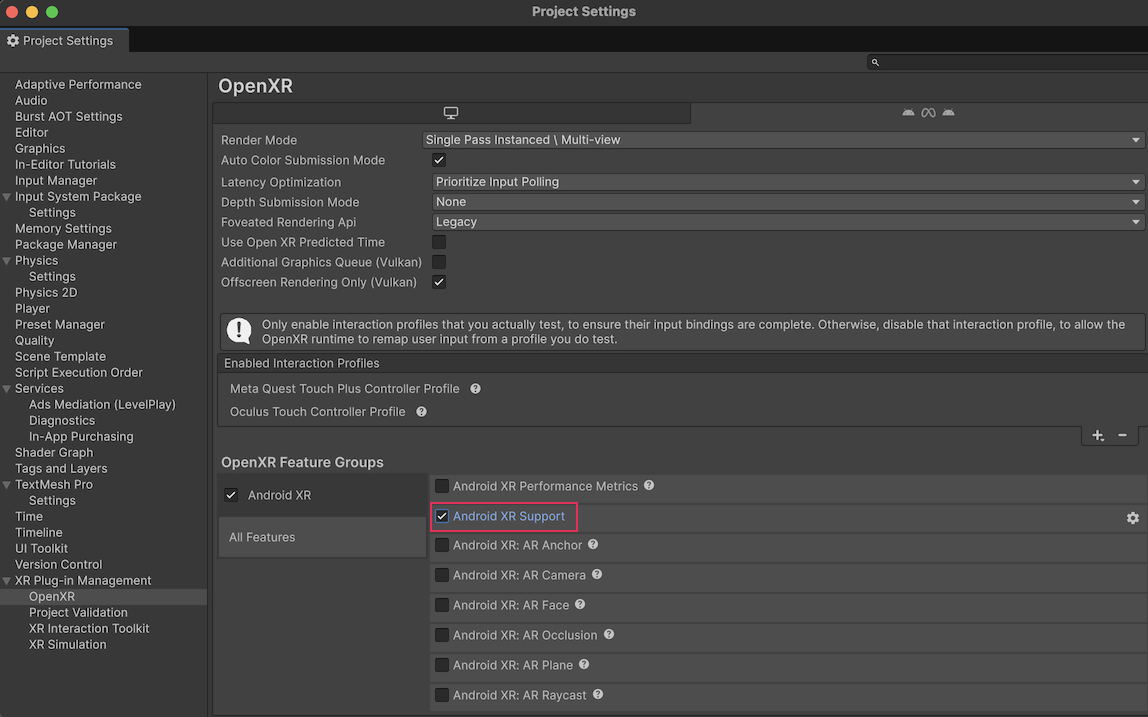Open the Latency Optimization dropdown

[788, 182]
